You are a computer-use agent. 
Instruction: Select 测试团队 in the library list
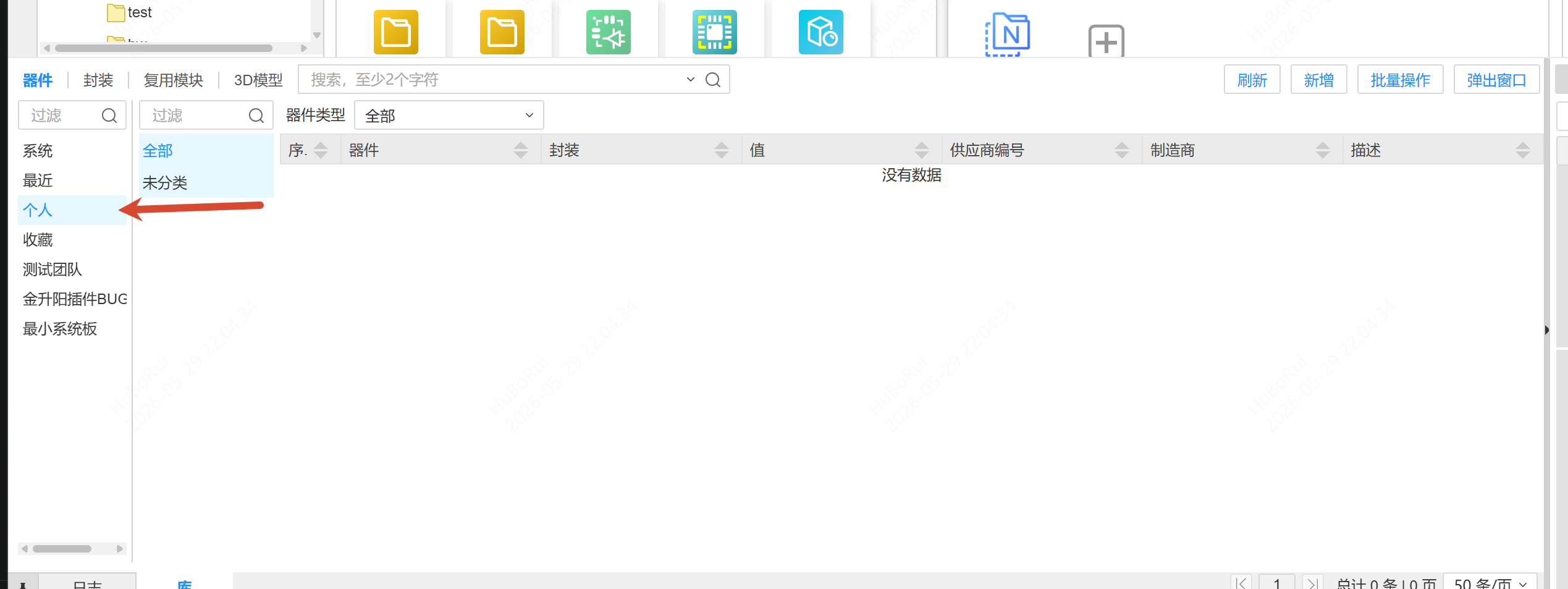[x=73, y=269]
